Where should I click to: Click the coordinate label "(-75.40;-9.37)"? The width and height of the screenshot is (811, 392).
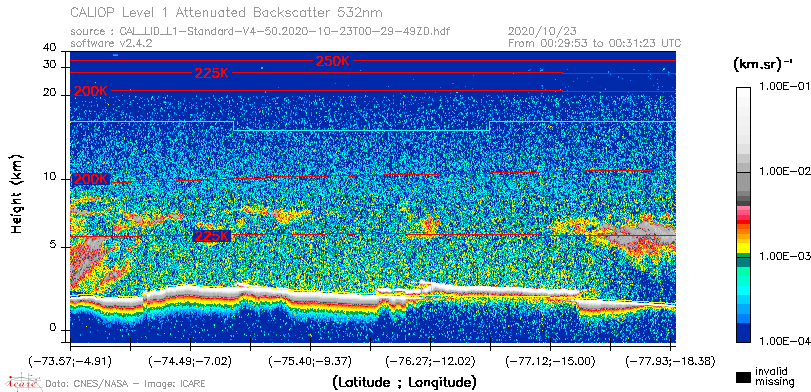pyautogui.click(x=309, y=361)
